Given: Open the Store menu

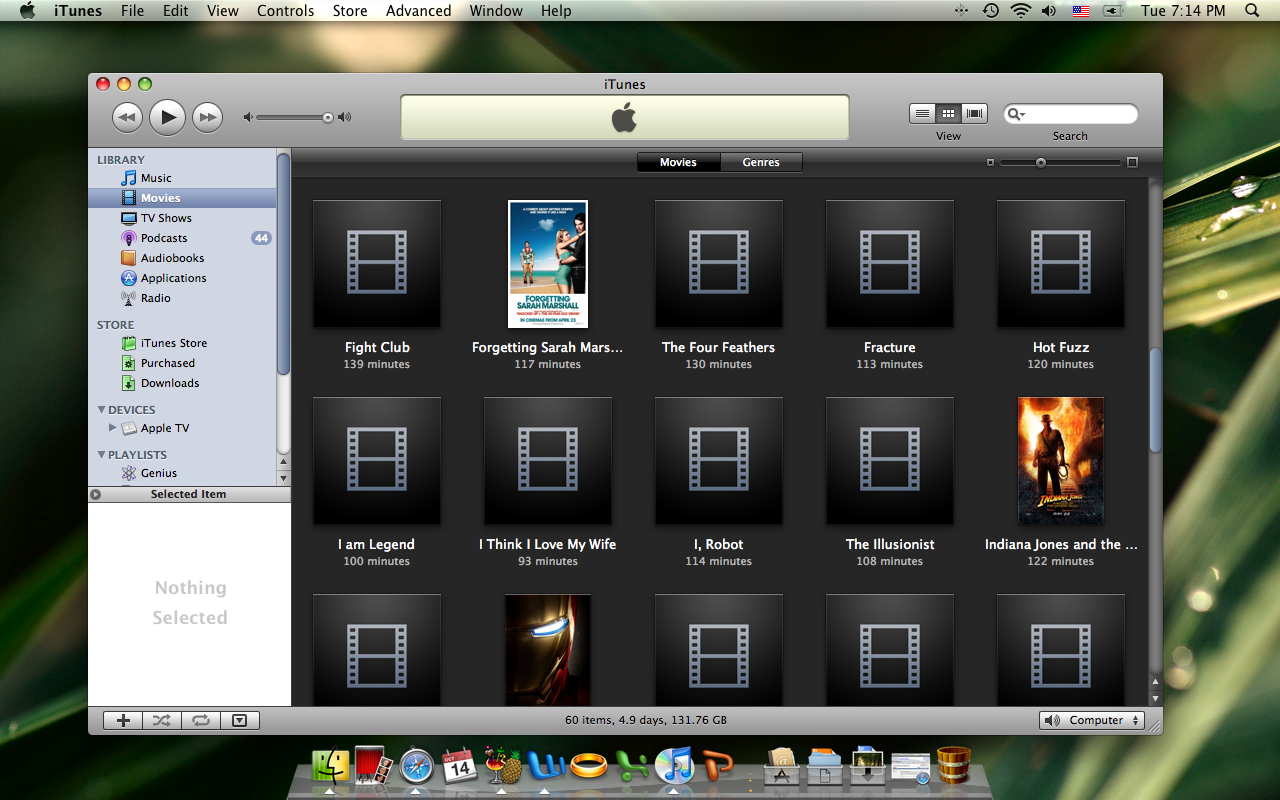Looking at the screenshot, I should [x=350, y=11].
